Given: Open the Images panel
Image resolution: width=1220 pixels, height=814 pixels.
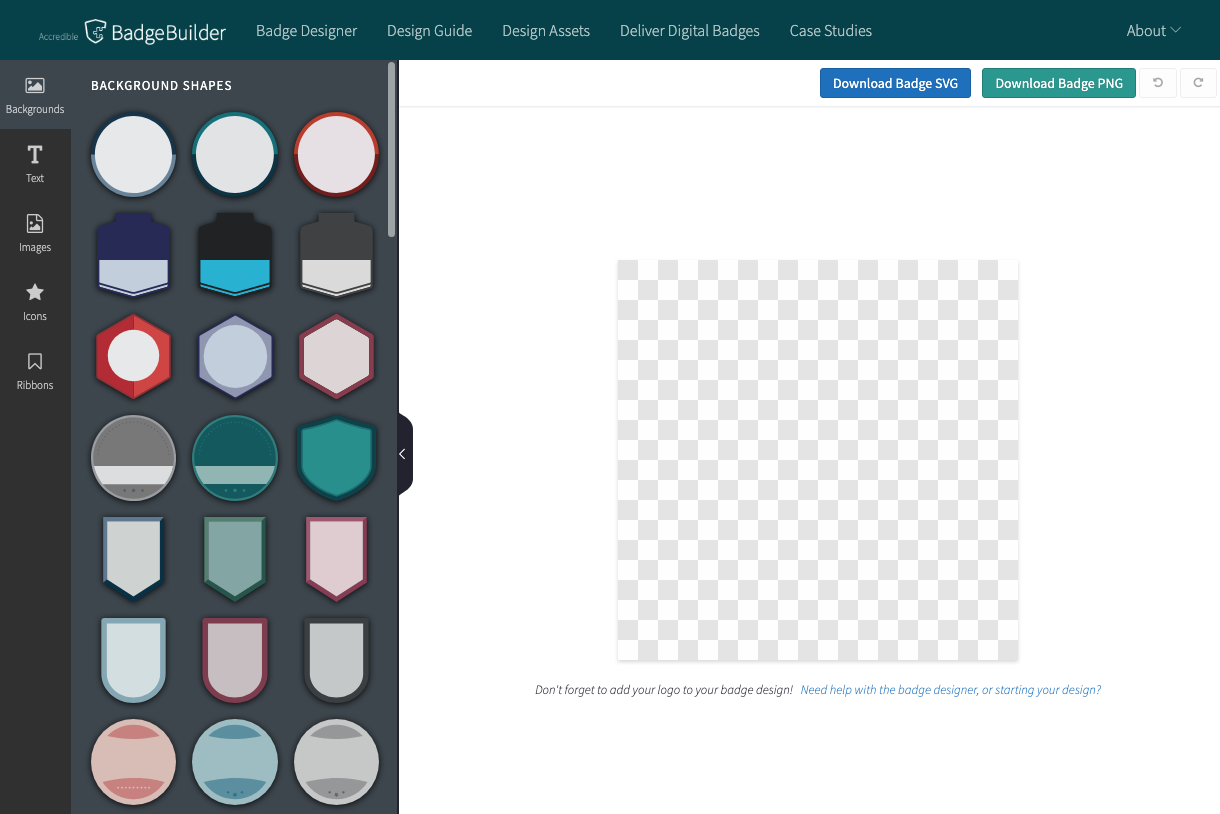Looking at the screenshot, I should click(x=35, y=233).
